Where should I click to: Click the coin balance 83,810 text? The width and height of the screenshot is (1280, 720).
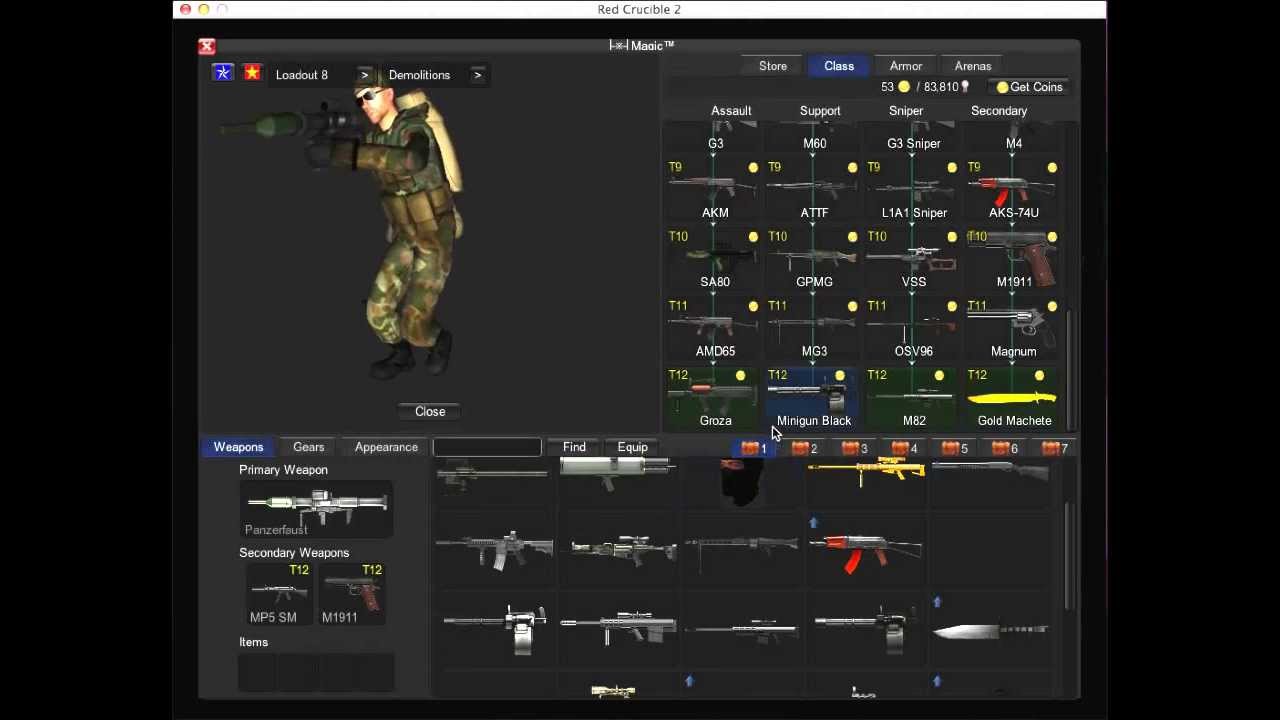pos(941,87)
